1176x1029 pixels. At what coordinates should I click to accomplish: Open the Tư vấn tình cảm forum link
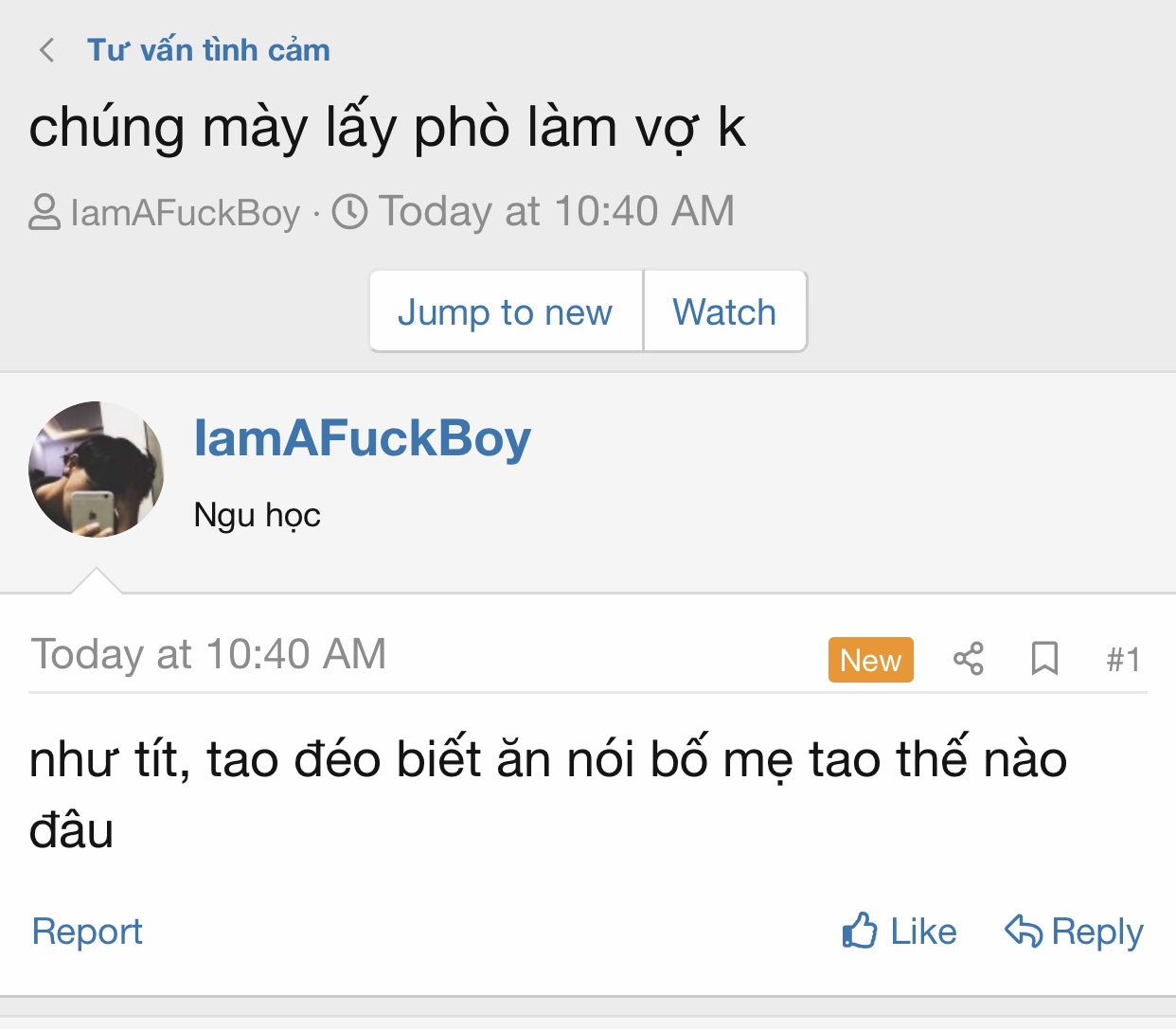pyautogui.click(x=208, y=50)
